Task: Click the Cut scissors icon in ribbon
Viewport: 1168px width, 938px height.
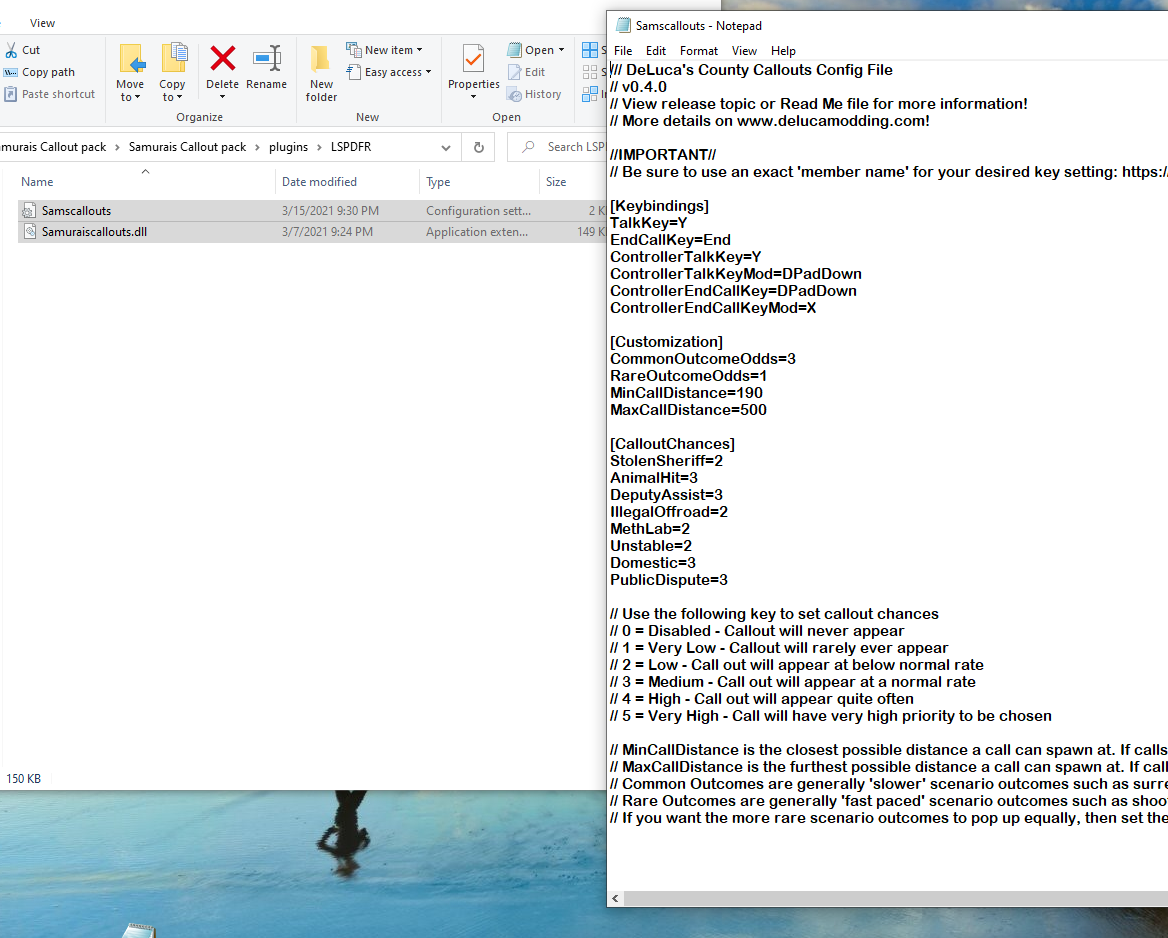Action: 11,50
